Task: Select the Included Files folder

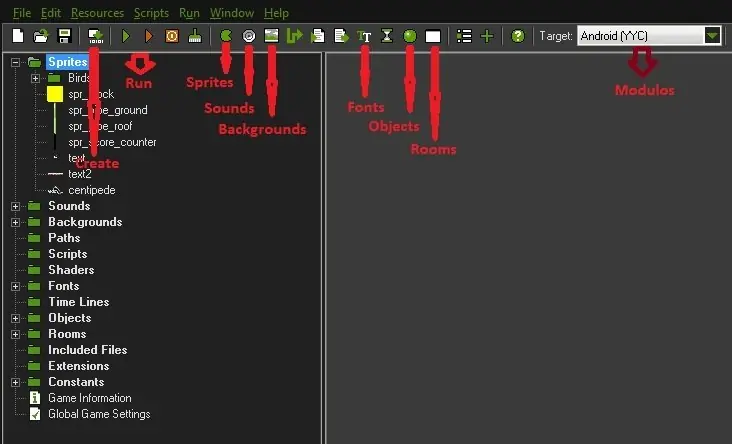Action: click(x=87, y=350)
